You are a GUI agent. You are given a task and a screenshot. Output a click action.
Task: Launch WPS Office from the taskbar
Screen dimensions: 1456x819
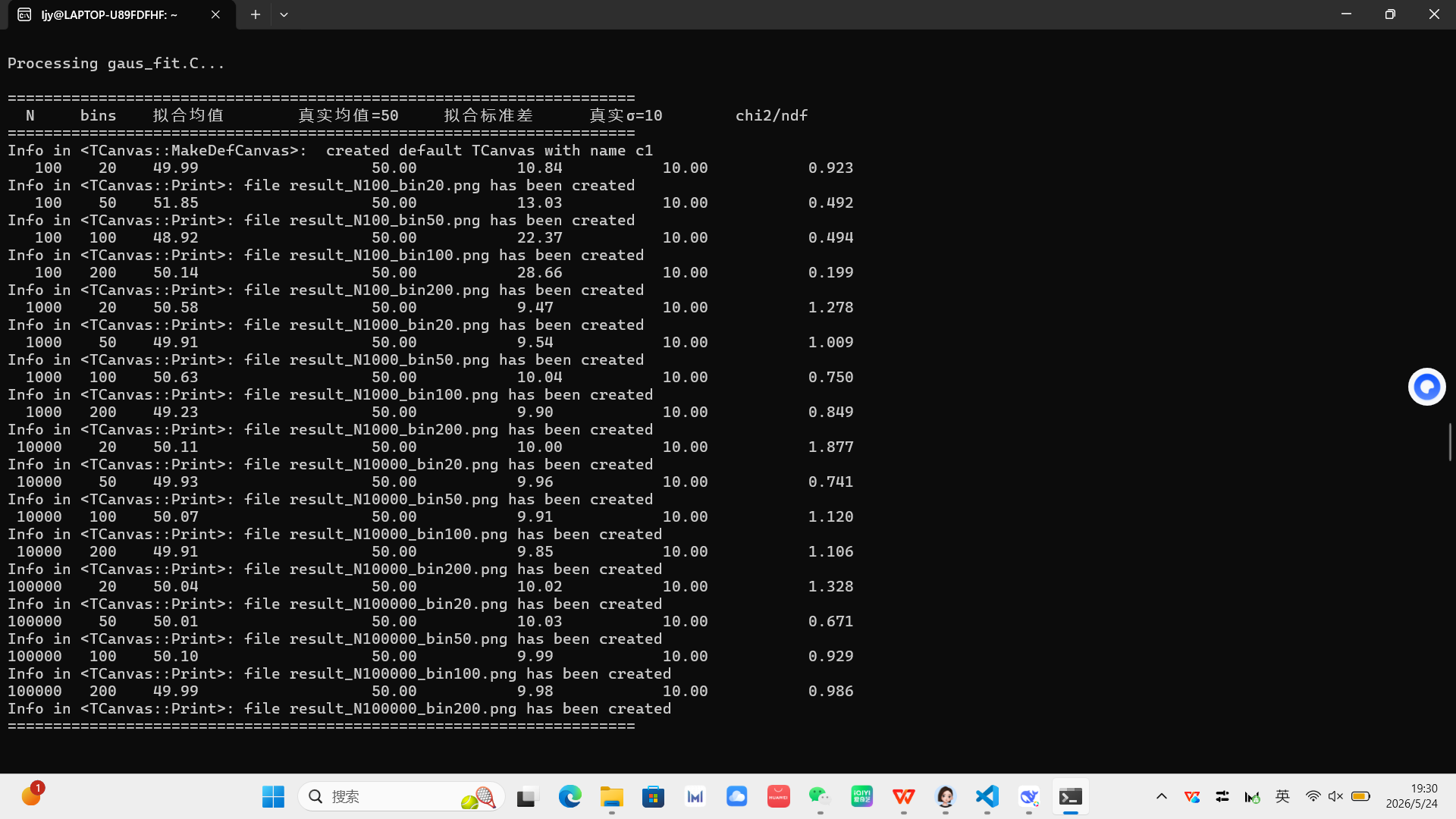(903, 796)
